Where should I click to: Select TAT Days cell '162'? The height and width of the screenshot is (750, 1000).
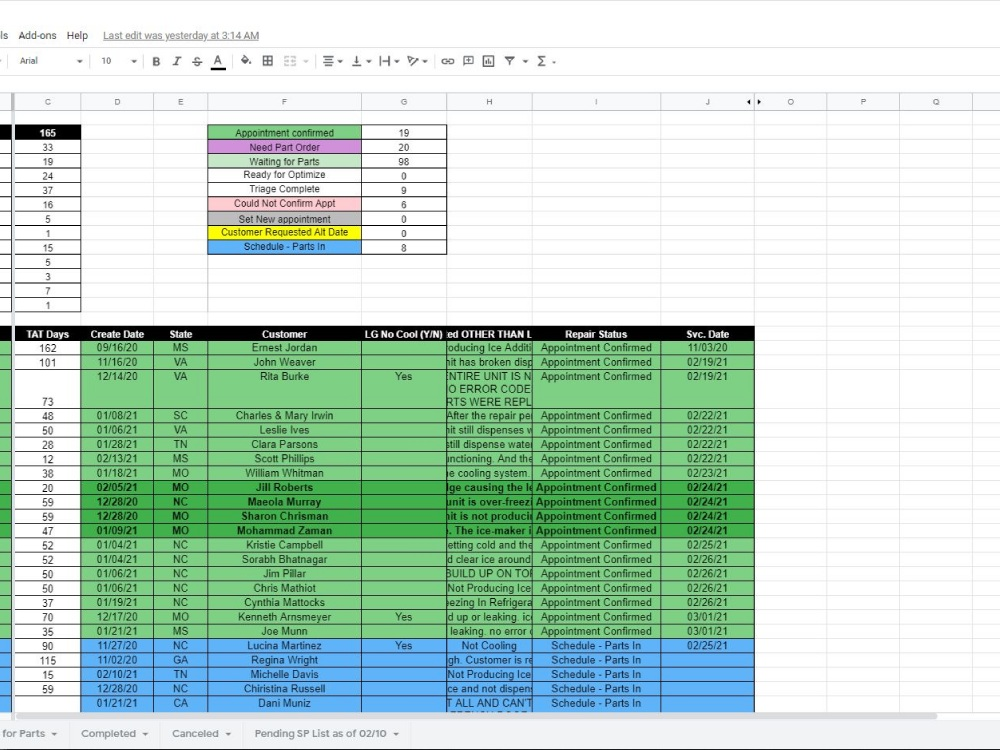click(48, 348)
